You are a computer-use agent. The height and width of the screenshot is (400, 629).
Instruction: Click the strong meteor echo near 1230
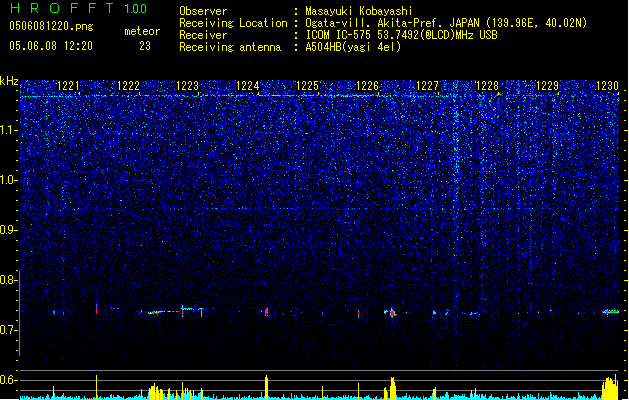click(x=611, y=311)
